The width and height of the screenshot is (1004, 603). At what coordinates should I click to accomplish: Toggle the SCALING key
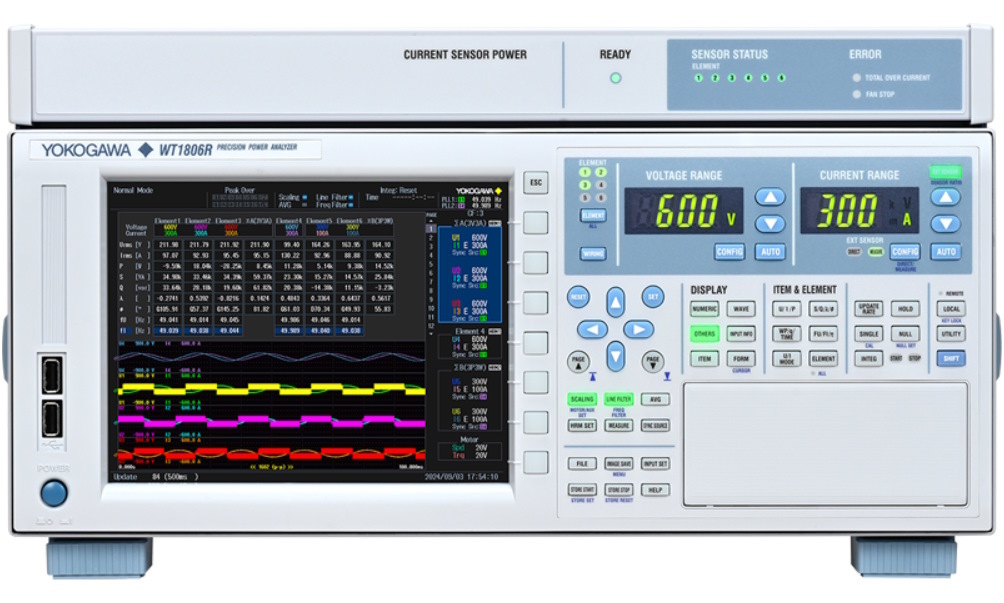pos(582,399)
